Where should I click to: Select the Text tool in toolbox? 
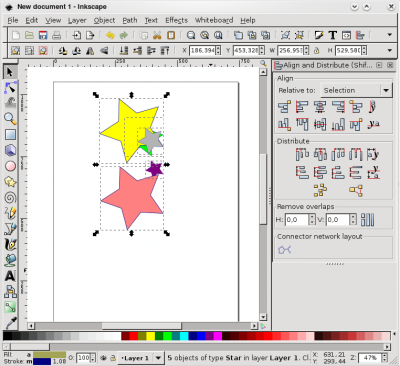[10, 276]
